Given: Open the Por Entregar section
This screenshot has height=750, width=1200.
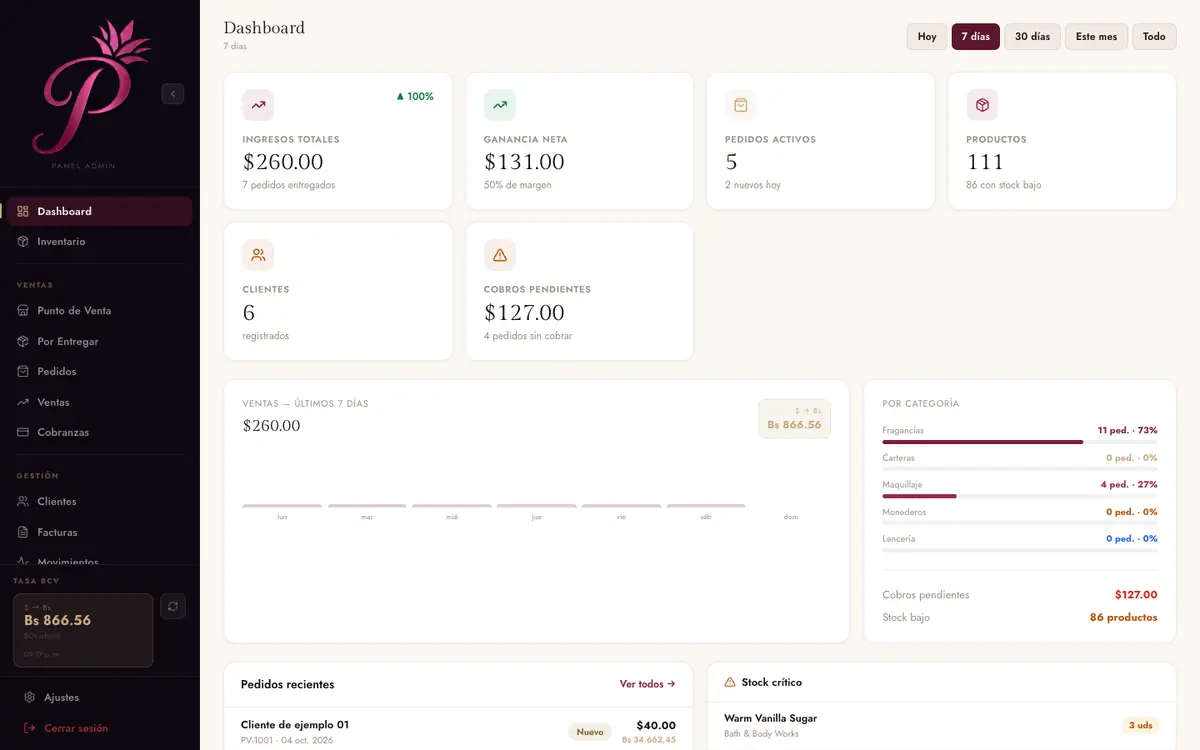Looking at the screenshot, I should pyautogui.click(x=100, y=341).
